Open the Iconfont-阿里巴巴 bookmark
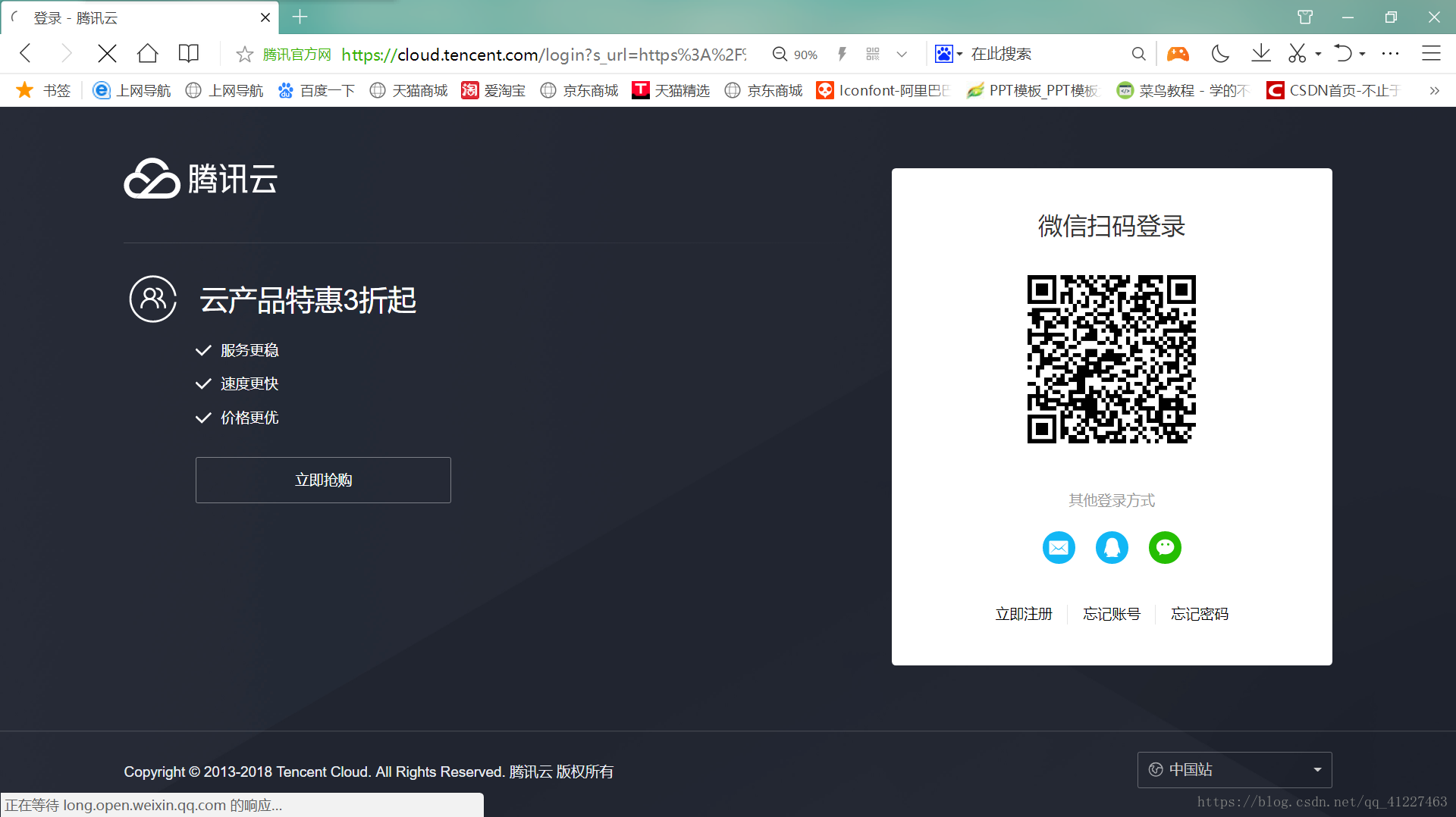Screen dimensions: 1456x817 click(x=883, y=90)
